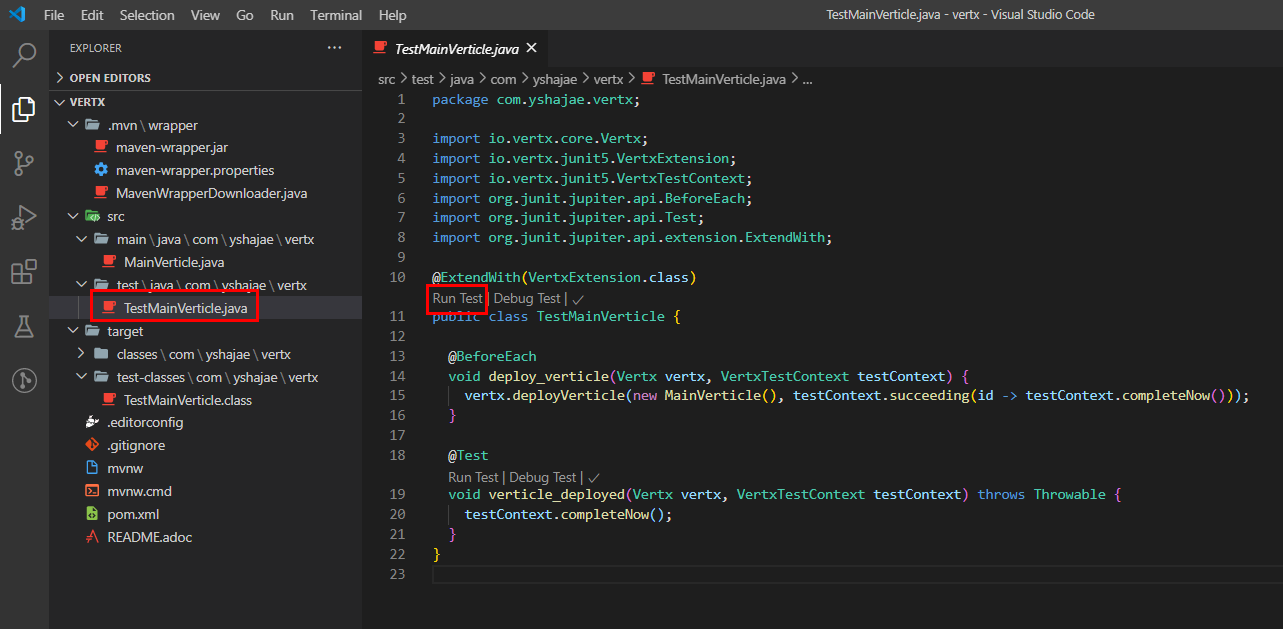
Task: Open the Search view in activity bar
Action: tap(24, 55)
